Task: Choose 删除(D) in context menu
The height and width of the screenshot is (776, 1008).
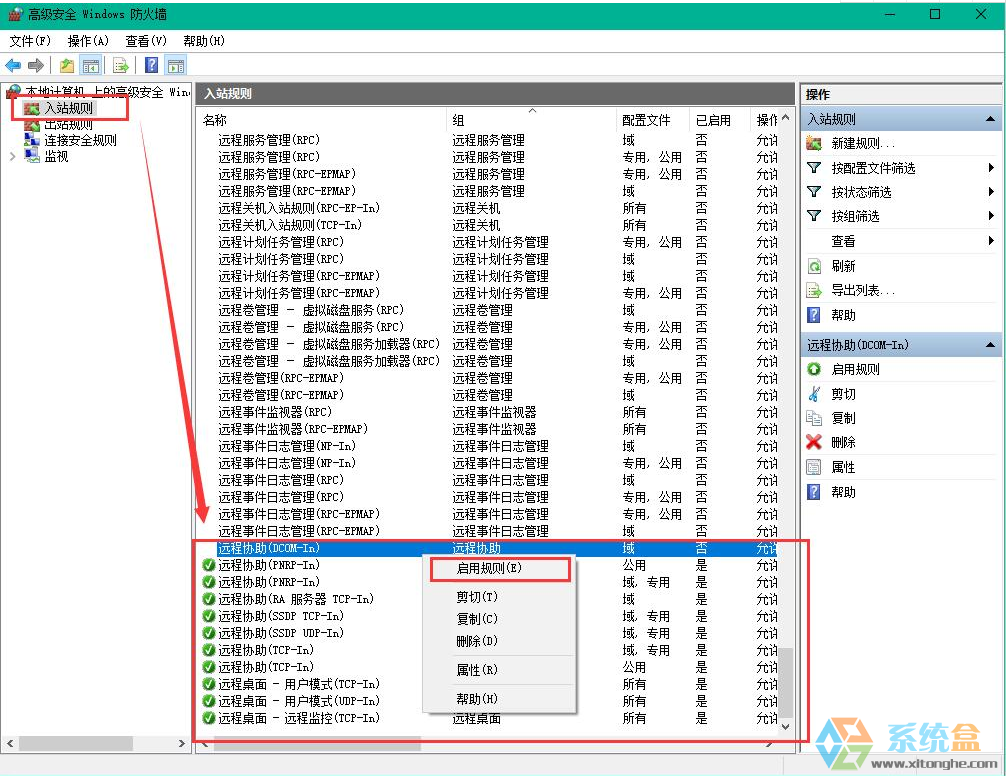Action: click(500, 641)
